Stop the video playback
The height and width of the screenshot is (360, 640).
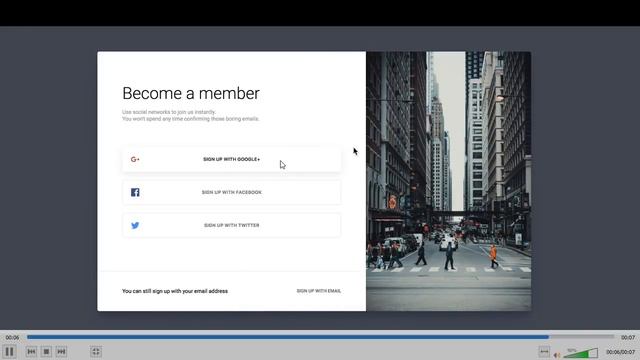point(46,351)
